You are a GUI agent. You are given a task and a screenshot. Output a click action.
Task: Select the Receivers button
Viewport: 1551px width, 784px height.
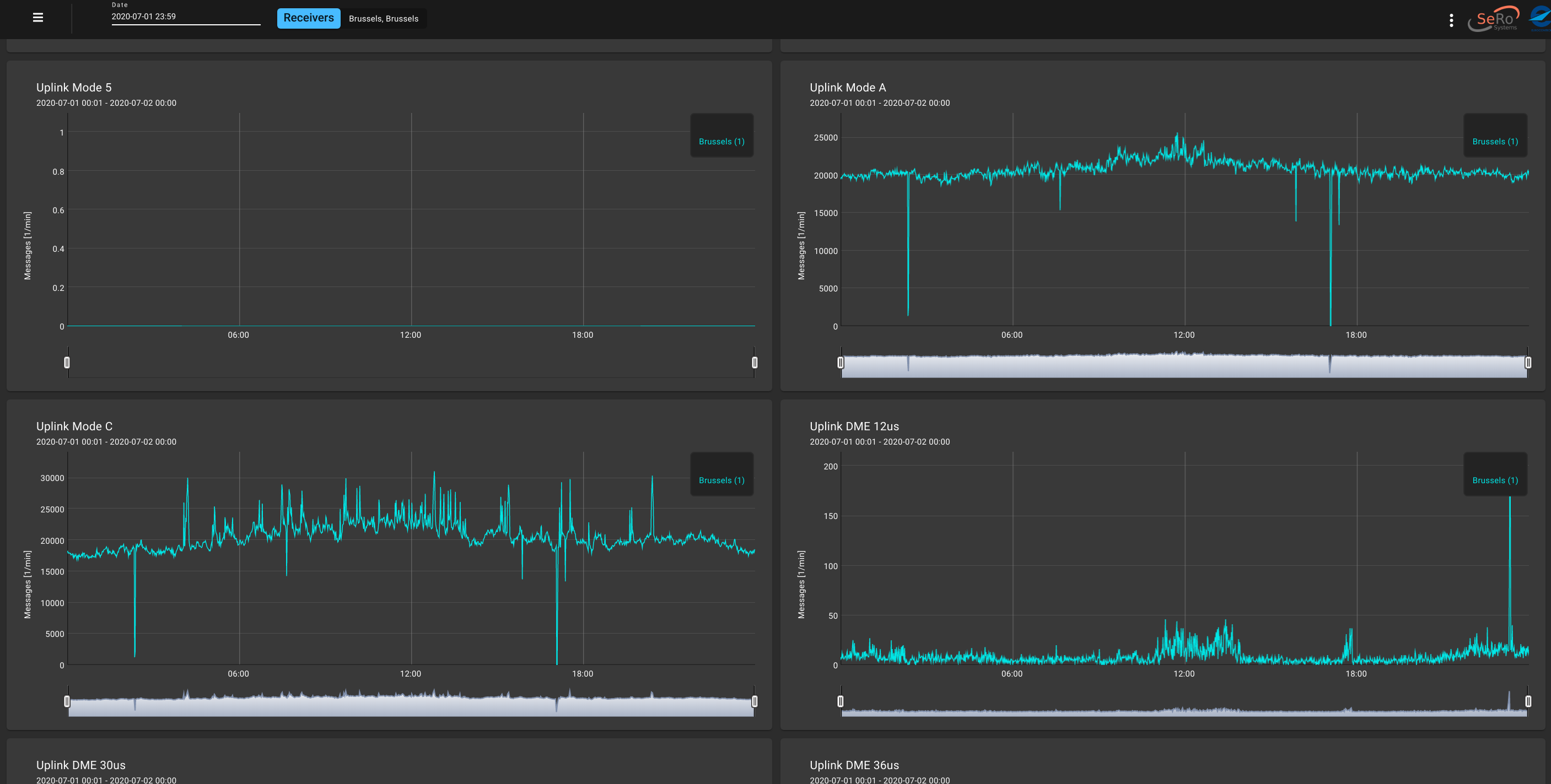(308, 18)
